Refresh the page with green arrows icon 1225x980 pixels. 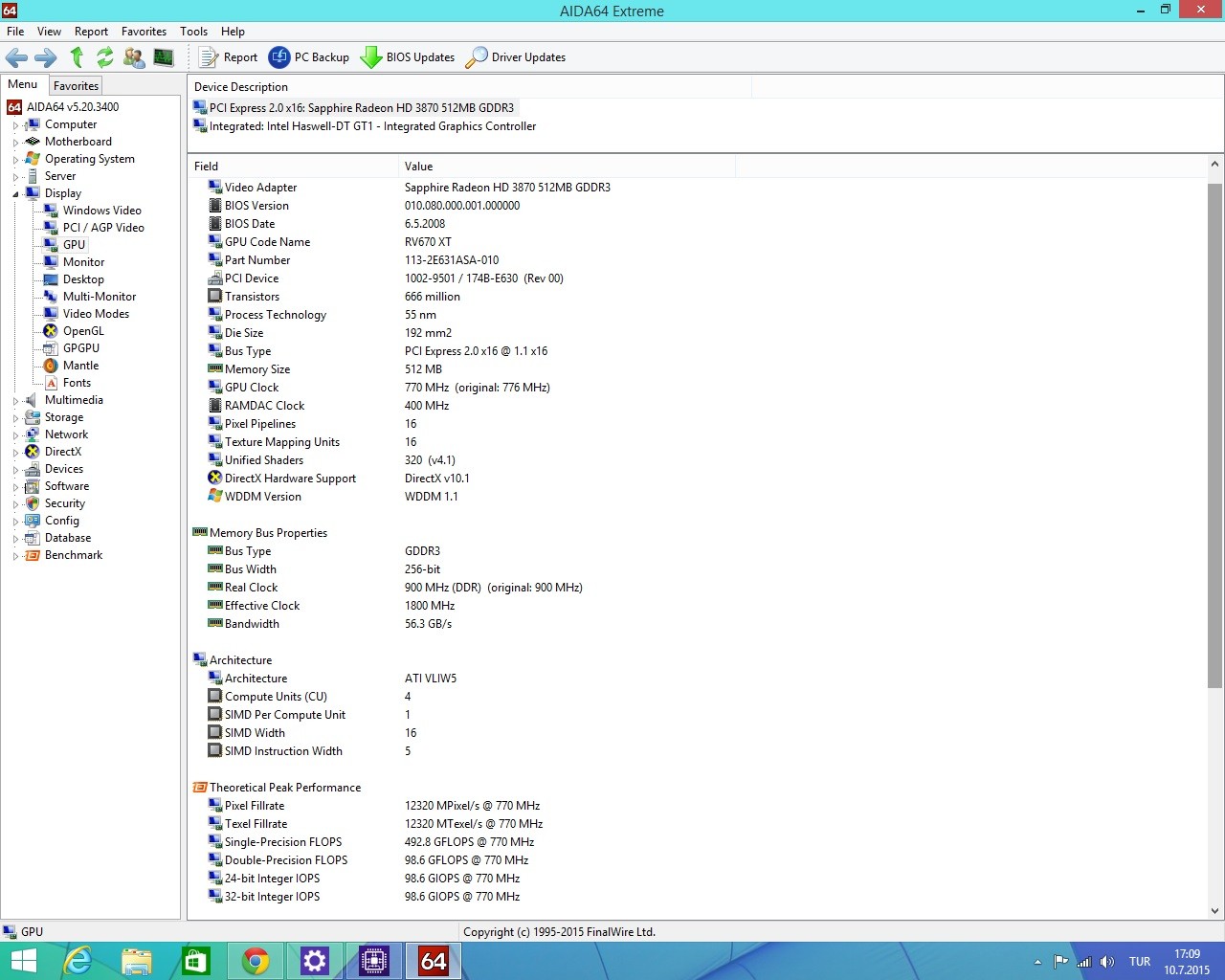click(x=105, y=57)
